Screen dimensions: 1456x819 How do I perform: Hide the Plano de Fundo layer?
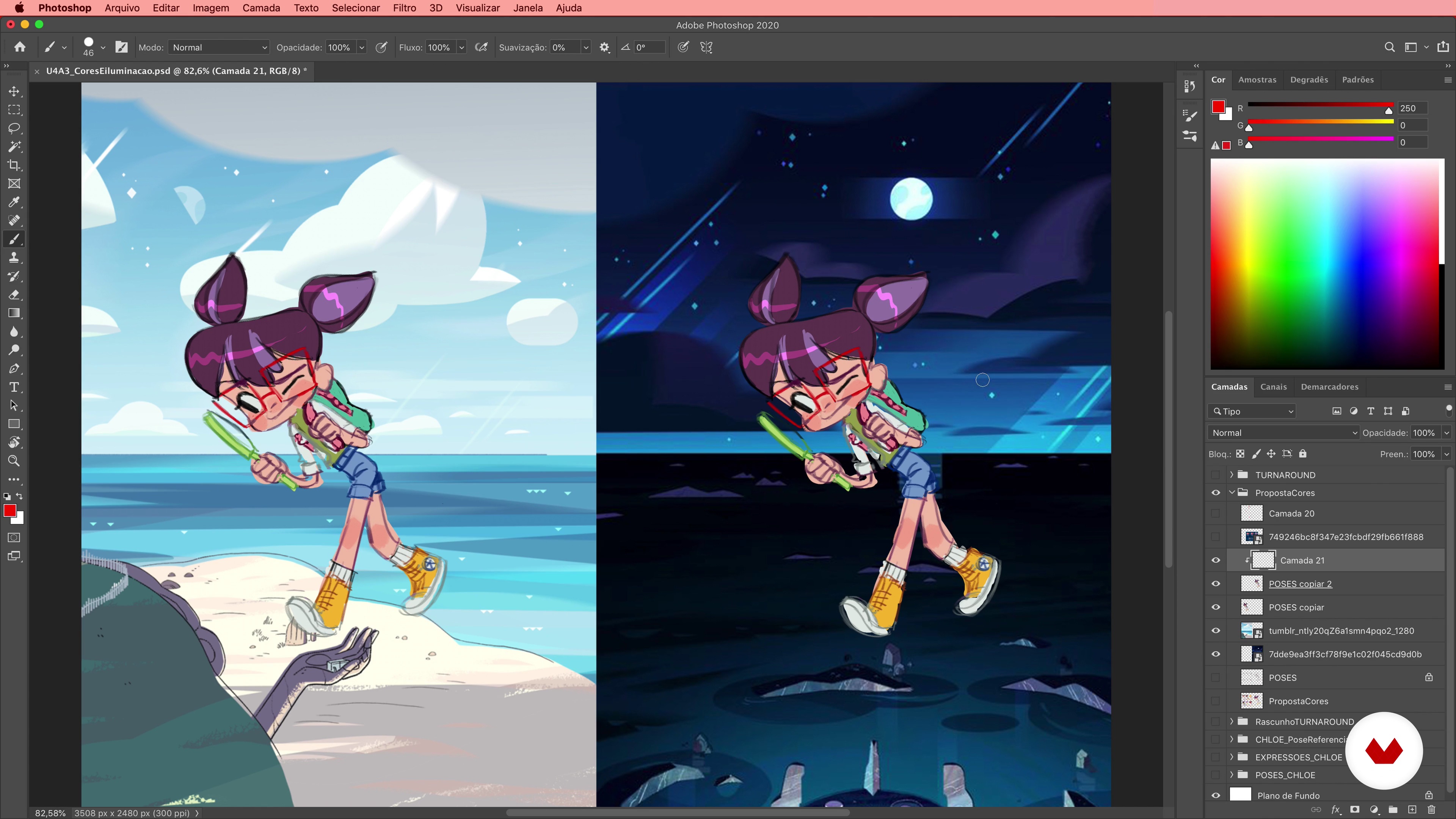(1216, 795)
